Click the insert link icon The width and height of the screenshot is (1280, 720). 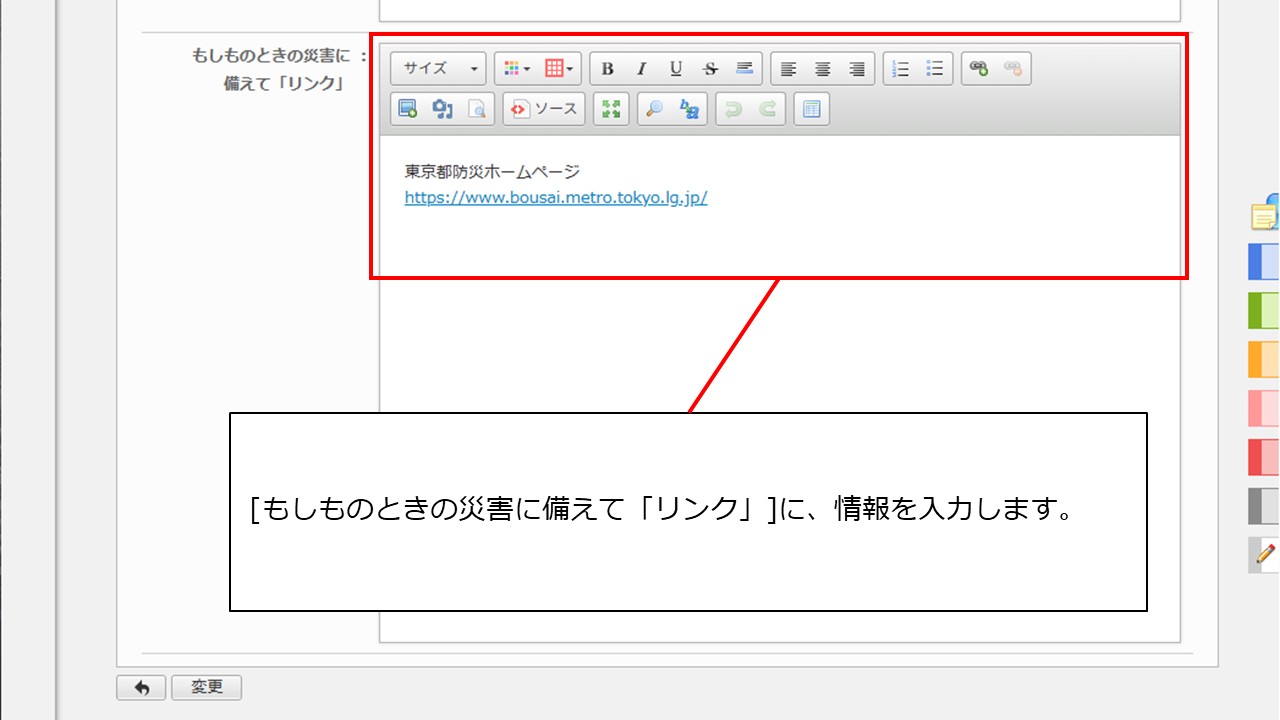coord(979,69)
